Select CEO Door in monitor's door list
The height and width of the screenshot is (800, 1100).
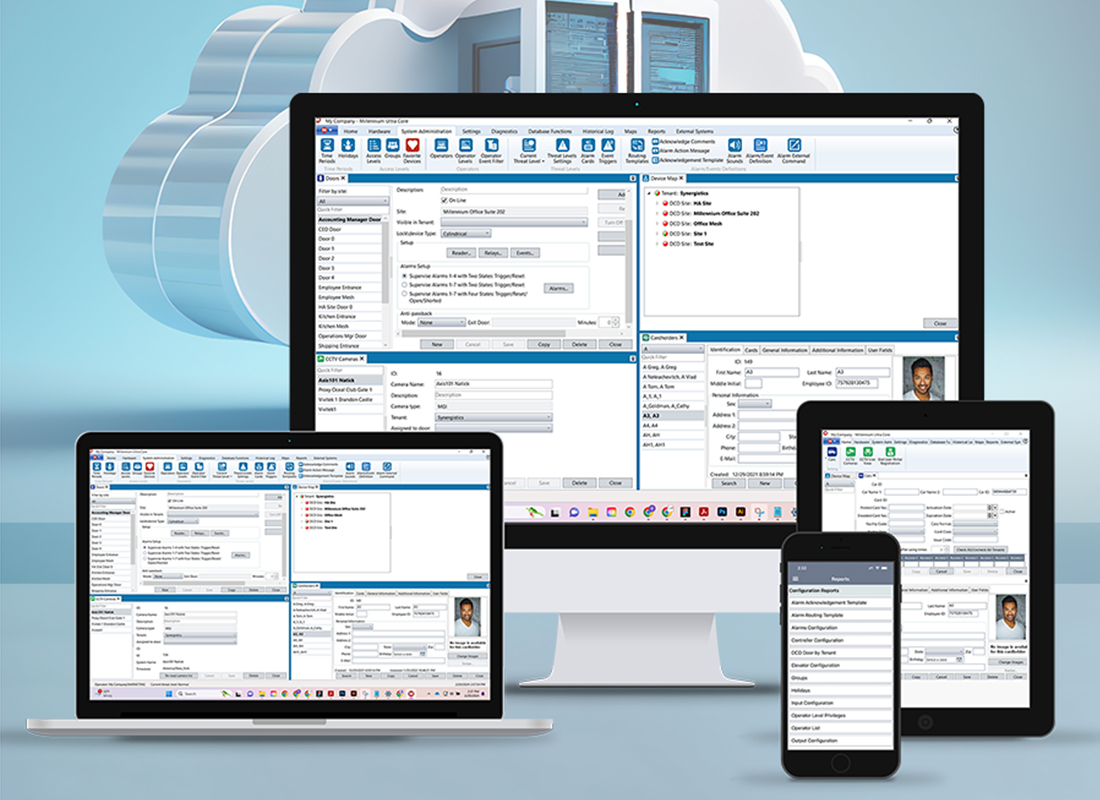tap(349, 229)
